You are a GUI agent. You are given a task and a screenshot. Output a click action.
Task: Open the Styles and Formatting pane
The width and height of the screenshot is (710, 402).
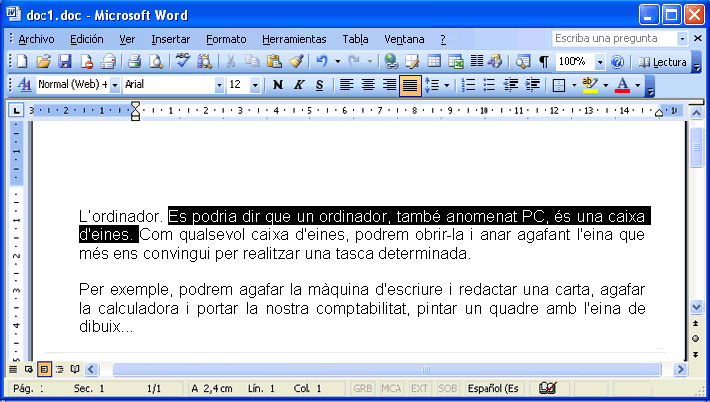pyautogui.click(x=24, y=85)
